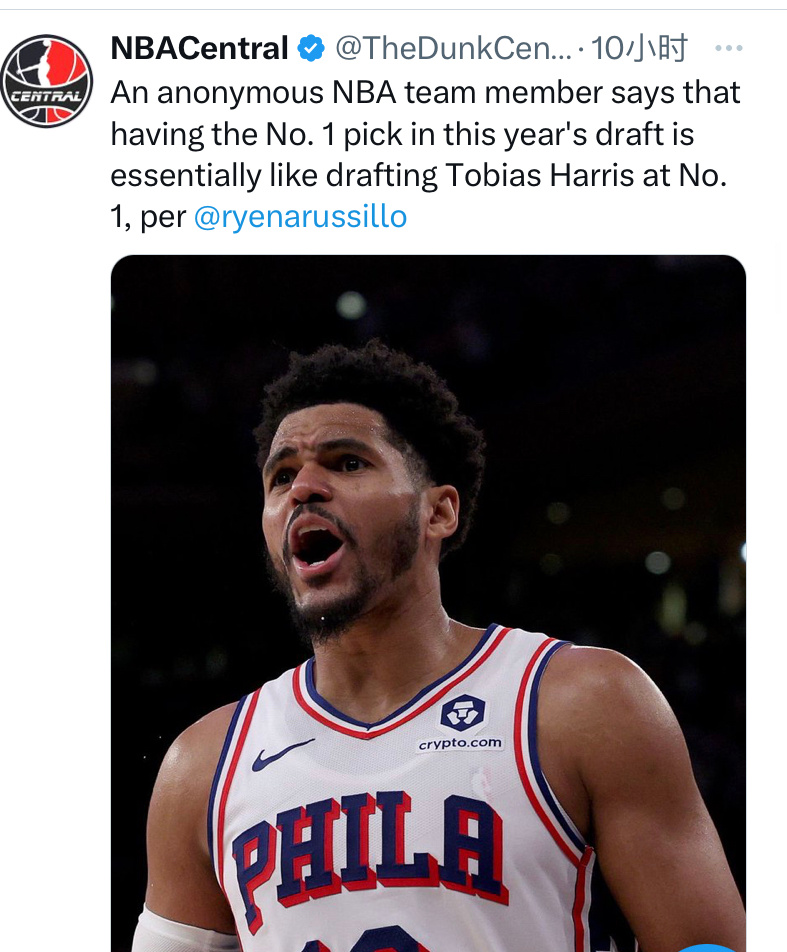Click the Crypto.com shield logo on jersey
Image resolution: width=787 pixels, height=952 pixels.
click(462, 712)
